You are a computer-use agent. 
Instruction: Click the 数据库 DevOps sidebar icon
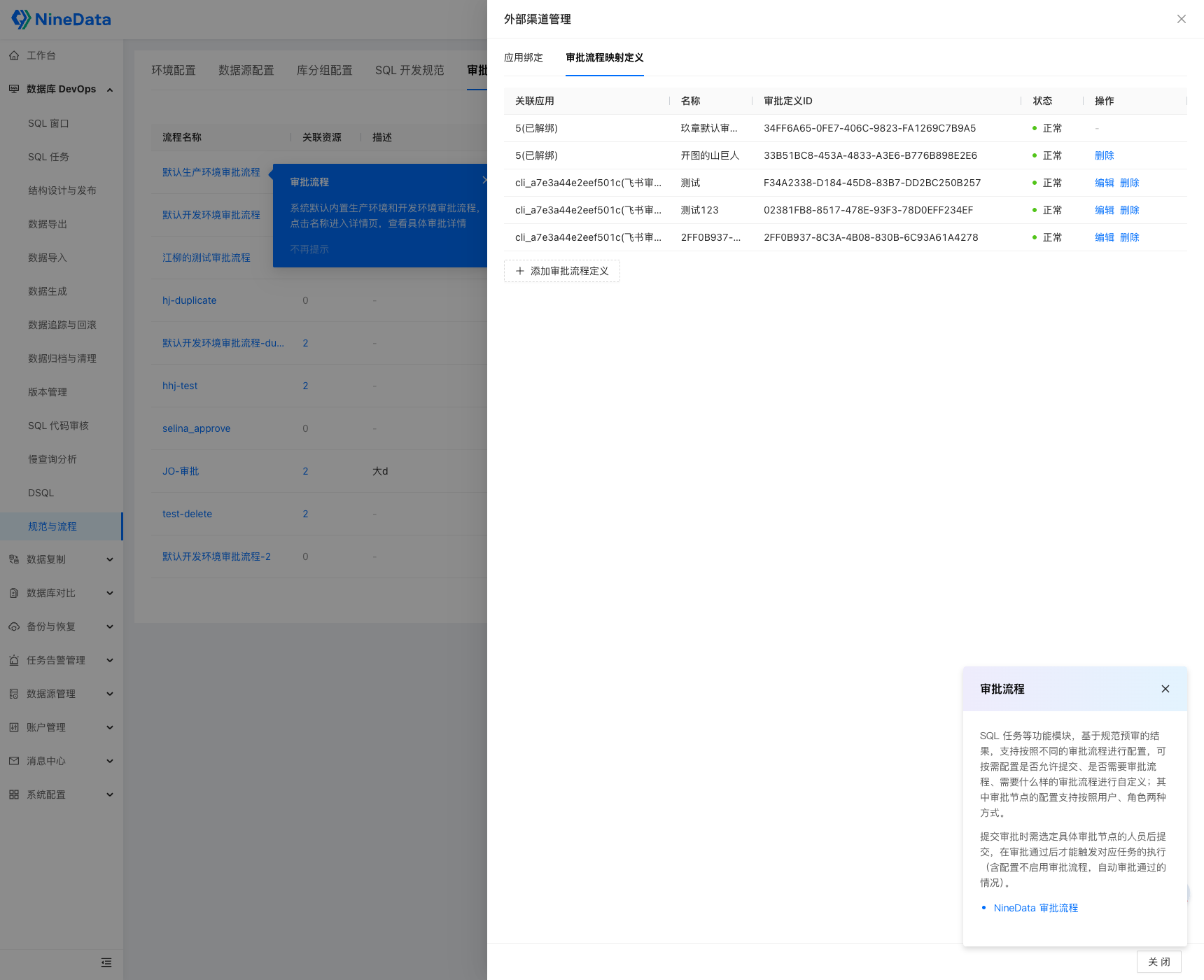tap(13, 89)
